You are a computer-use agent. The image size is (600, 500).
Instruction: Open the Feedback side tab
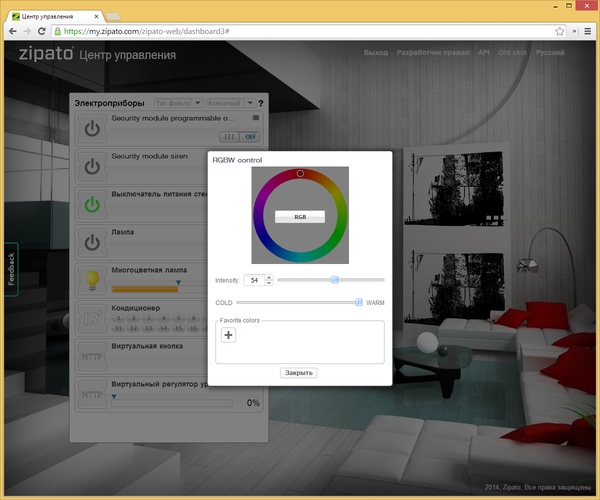tap(11, 269)
